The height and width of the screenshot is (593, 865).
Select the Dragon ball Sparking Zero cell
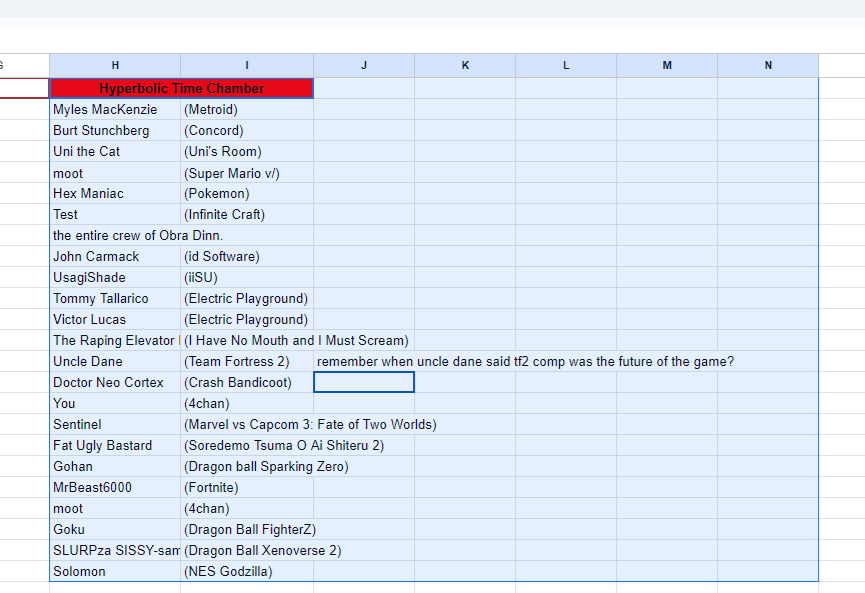[x=247, y=466]
